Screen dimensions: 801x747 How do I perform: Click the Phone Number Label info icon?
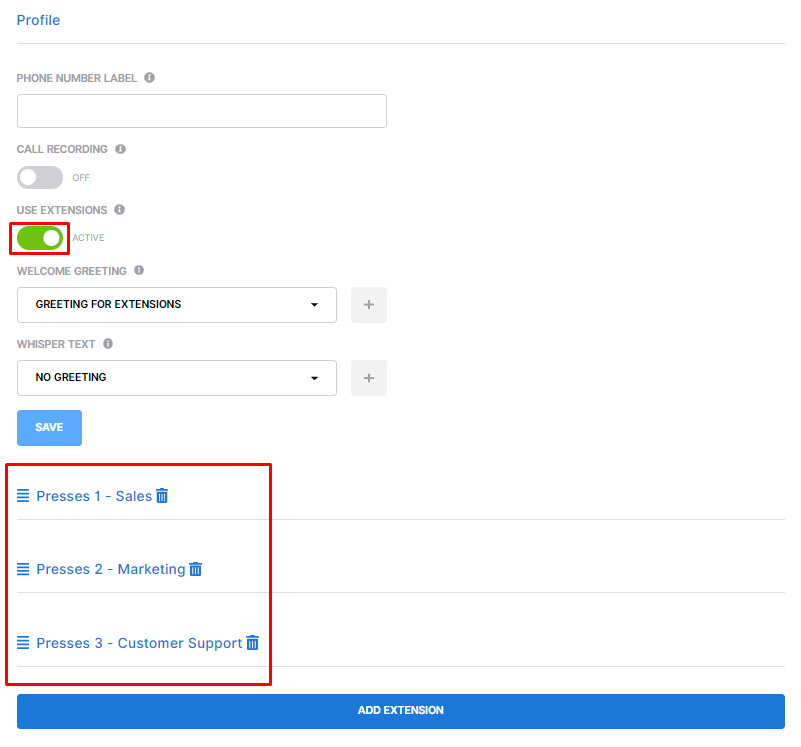point(149,78)
